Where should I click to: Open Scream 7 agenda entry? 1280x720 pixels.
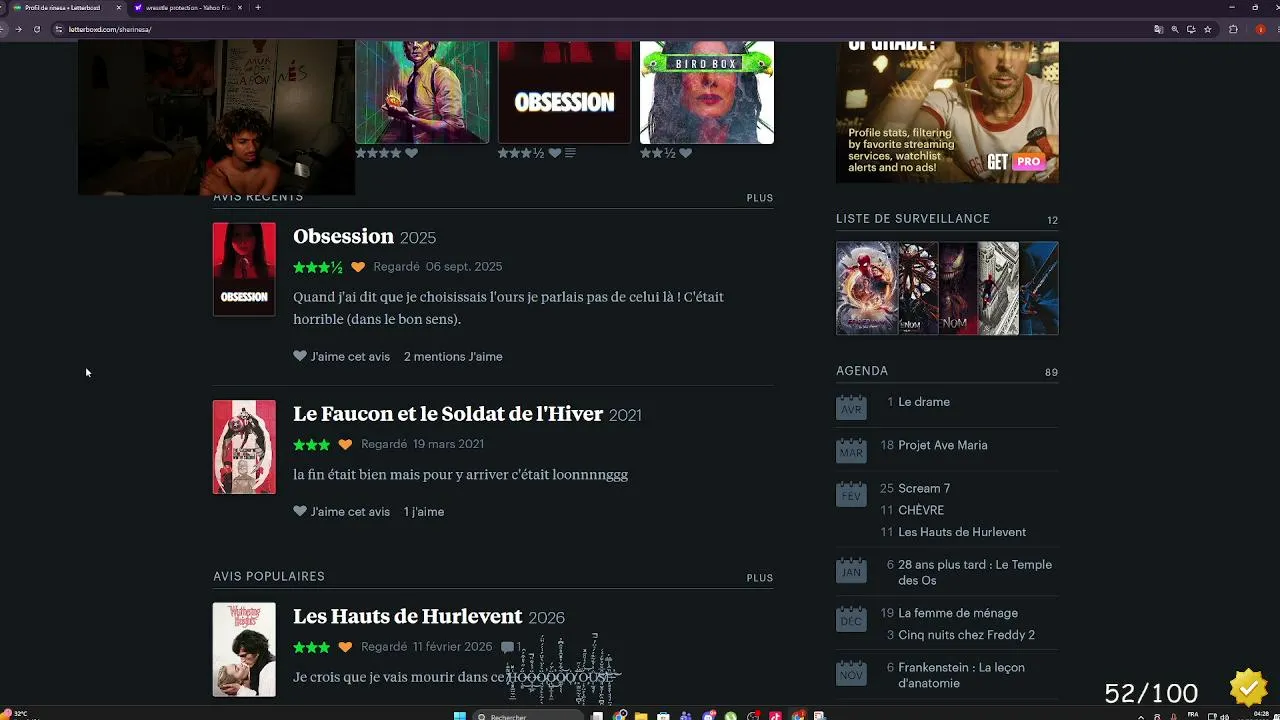coord(924,488)
